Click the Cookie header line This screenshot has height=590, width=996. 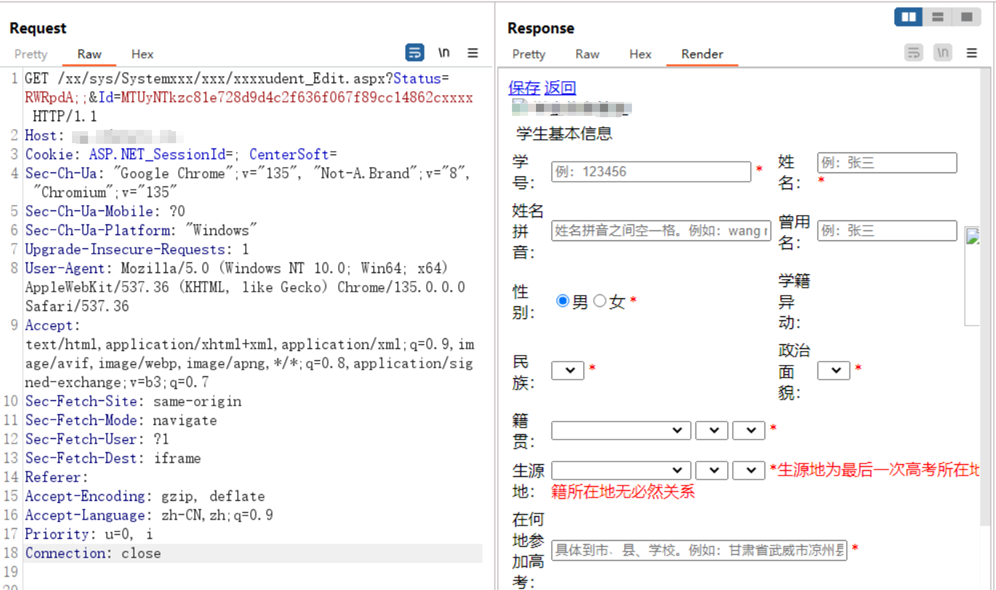pyautogui.click(x=181, y=155)
